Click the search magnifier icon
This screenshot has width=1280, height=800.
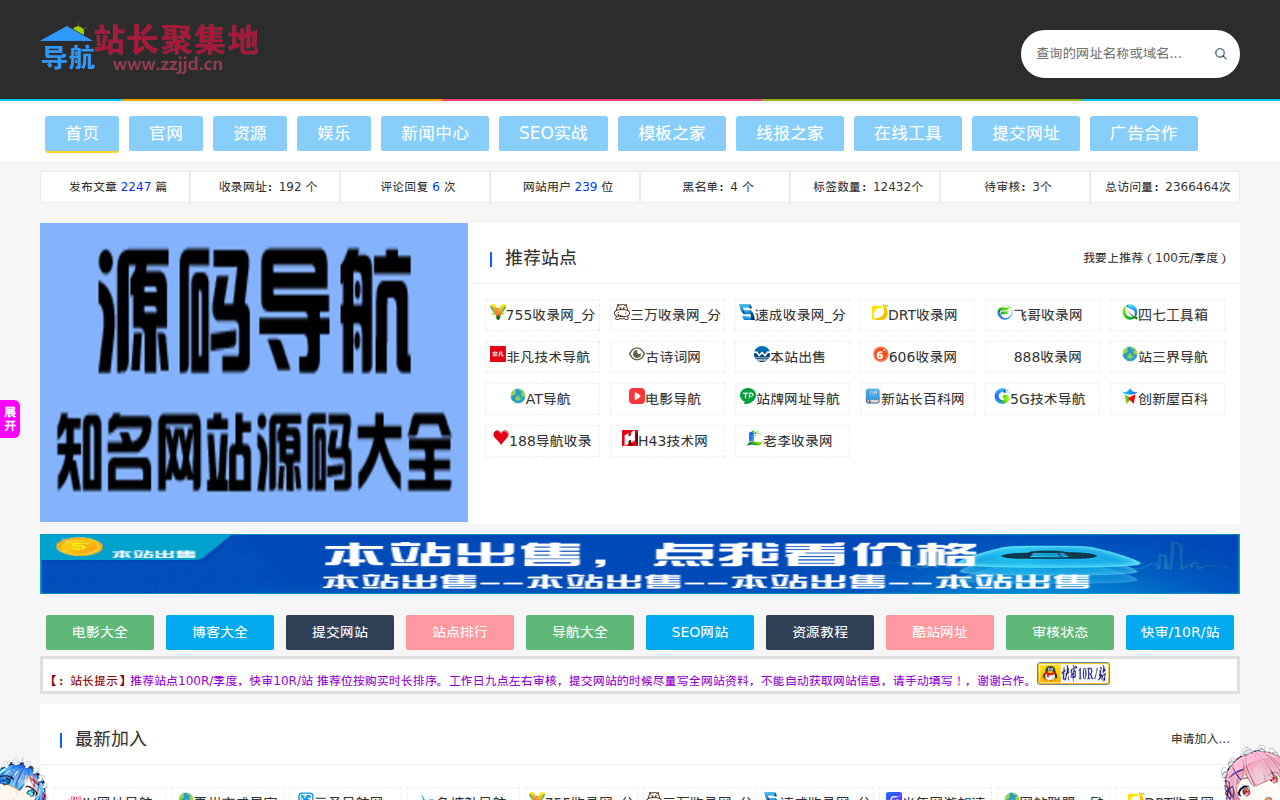[1221, 54]
